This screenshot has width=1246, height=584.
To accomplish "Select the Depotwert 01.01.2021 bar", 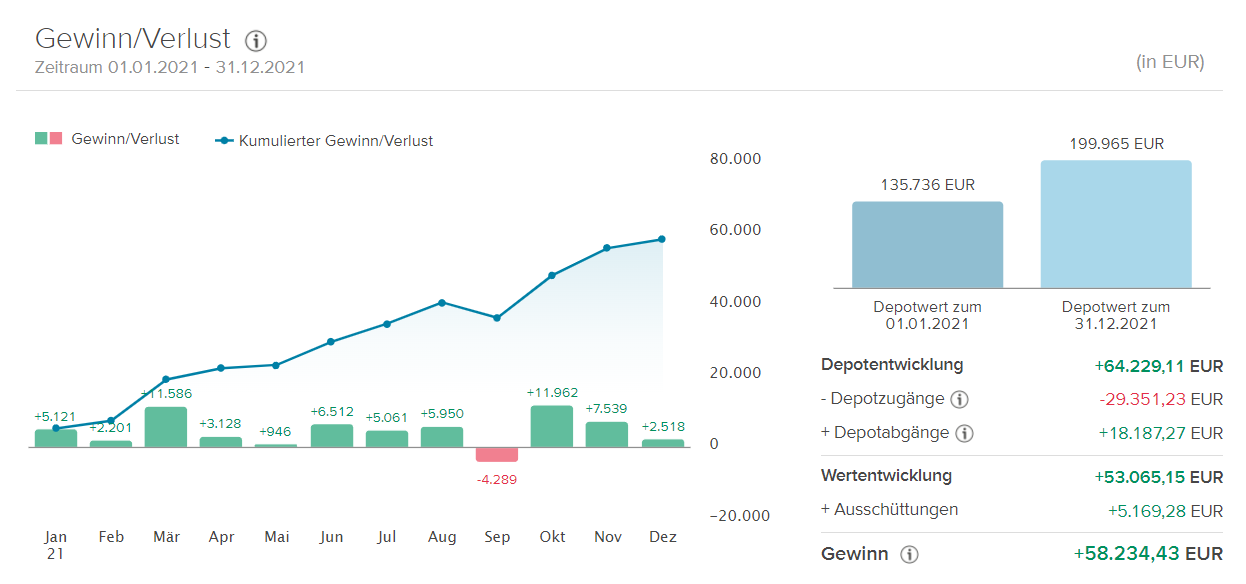I will (927, 245).
